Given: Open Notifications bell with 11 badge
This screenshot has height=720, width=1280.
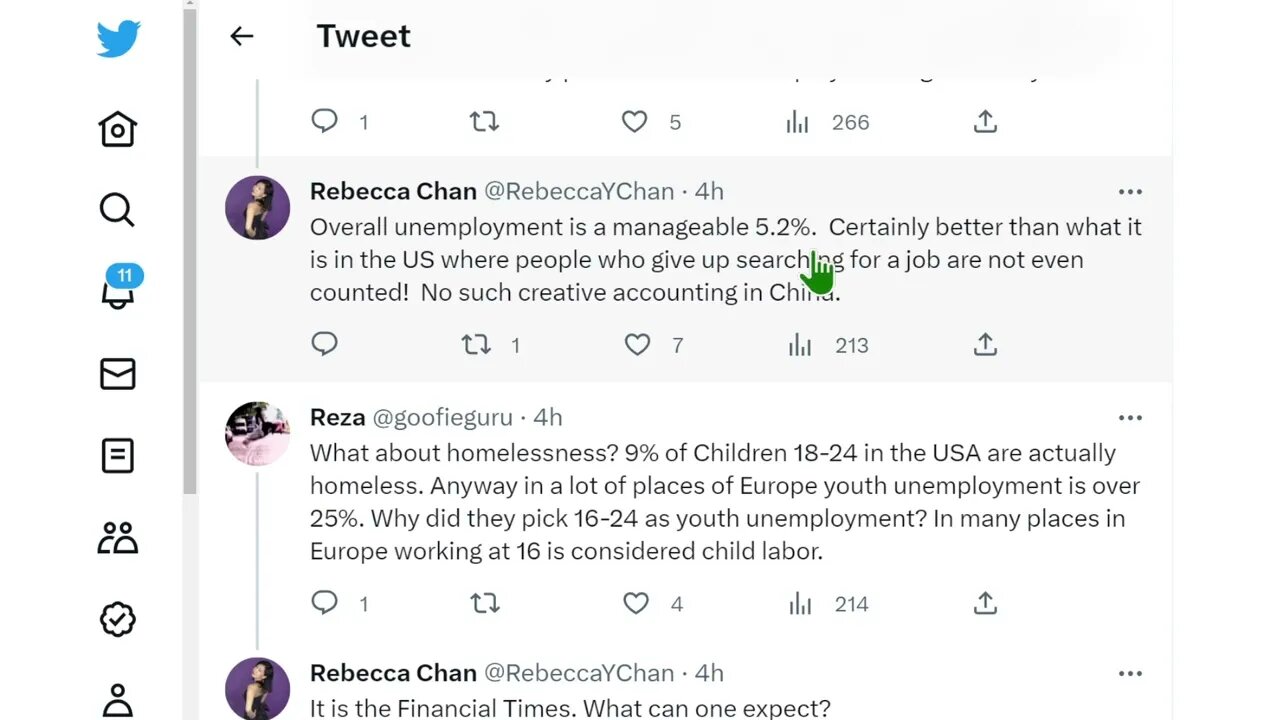Looking at the screenshot, I should point(118,290).
